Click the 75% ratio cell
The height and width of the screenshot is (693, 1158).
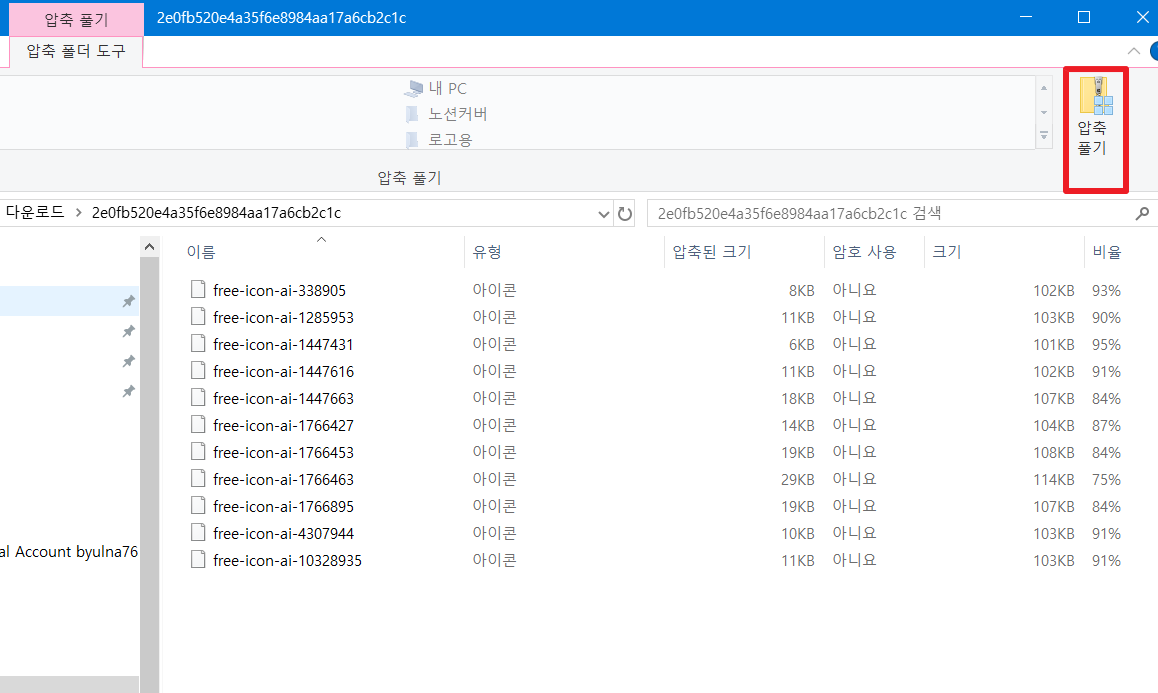pos(1106,479)
